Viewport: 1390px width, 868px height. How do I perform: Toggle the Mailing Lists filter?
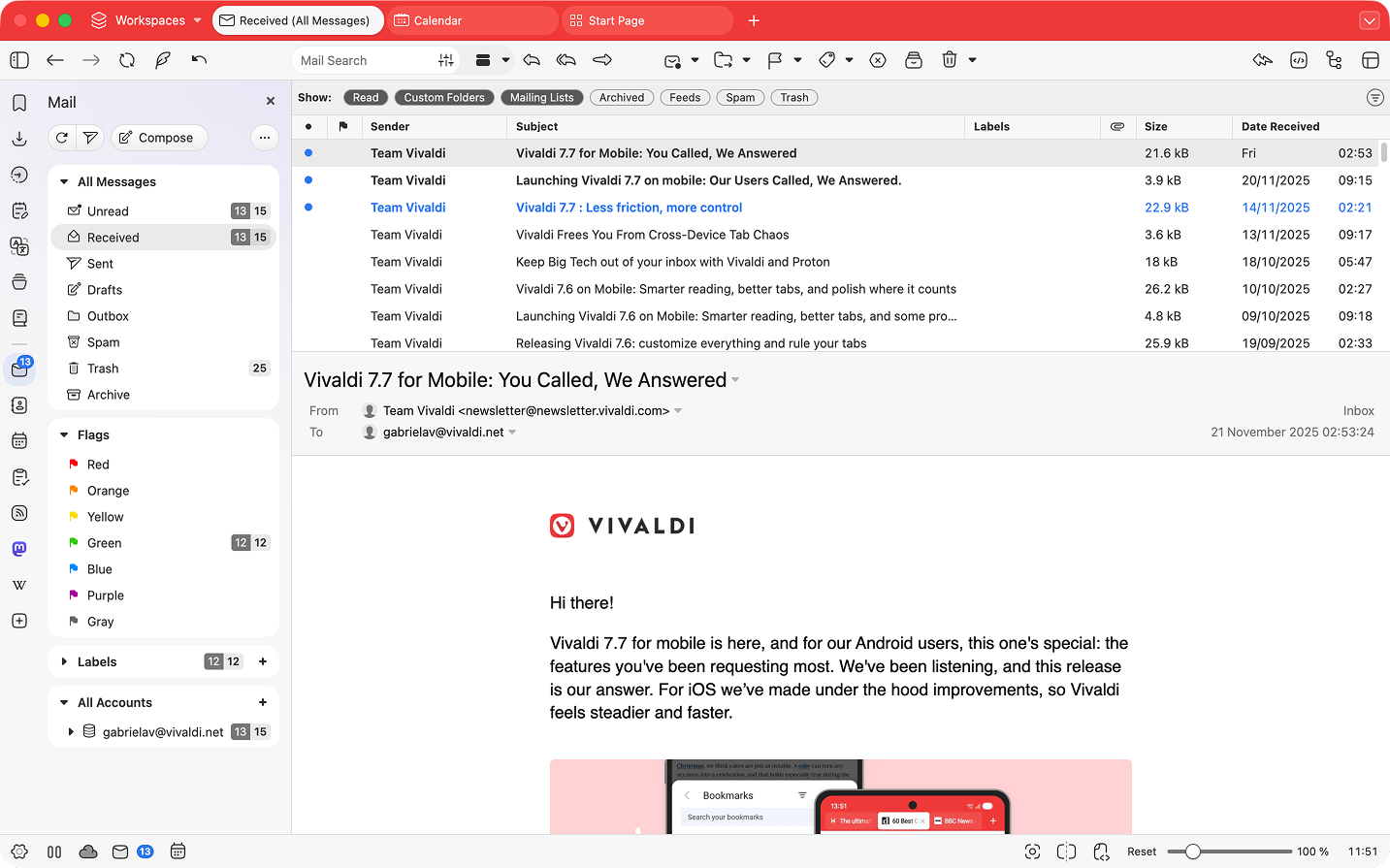(x=541, y=97)
